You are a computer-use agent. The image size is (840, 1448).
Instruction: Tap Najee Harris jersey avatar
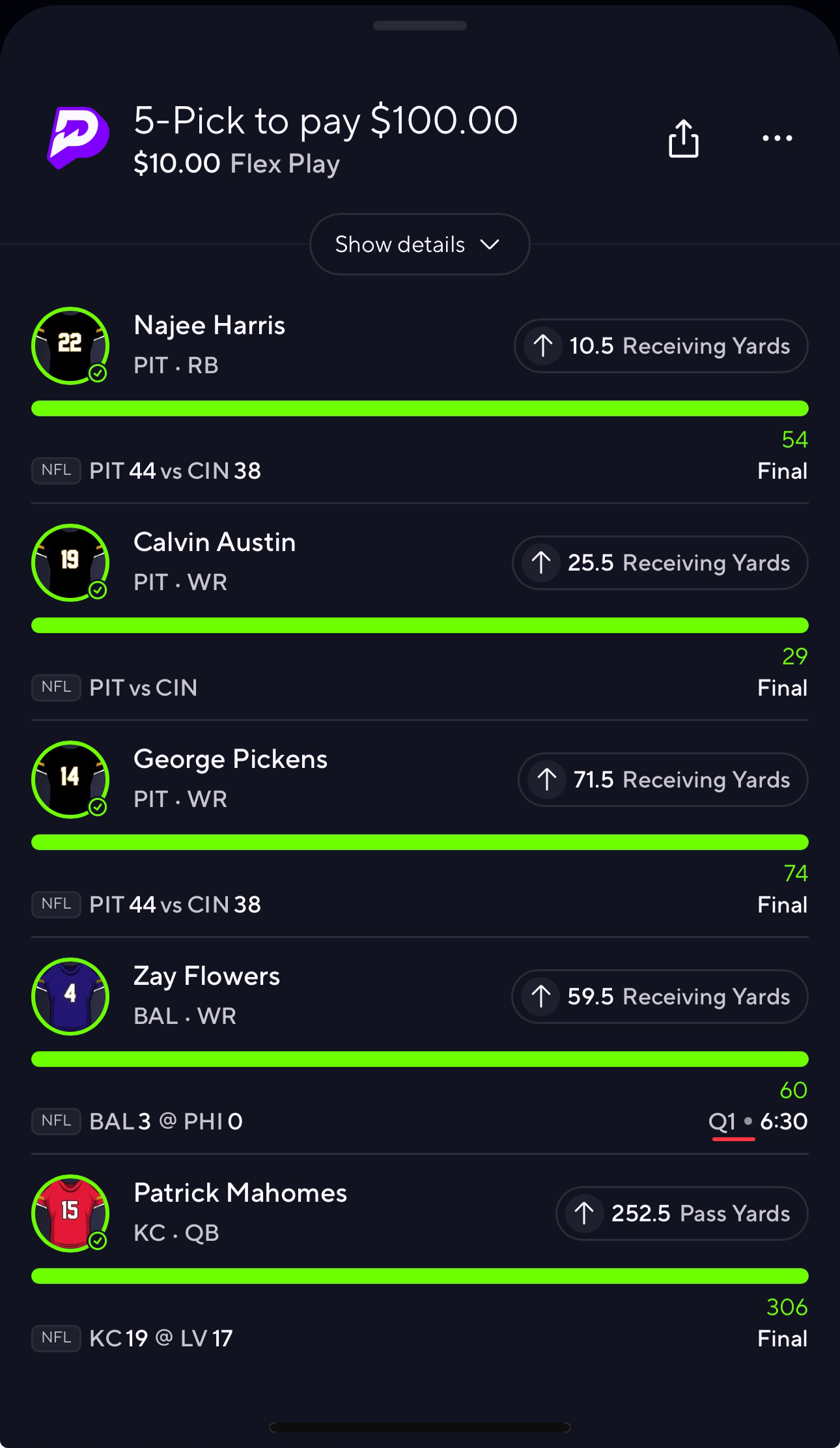click(x=70, y=345)
